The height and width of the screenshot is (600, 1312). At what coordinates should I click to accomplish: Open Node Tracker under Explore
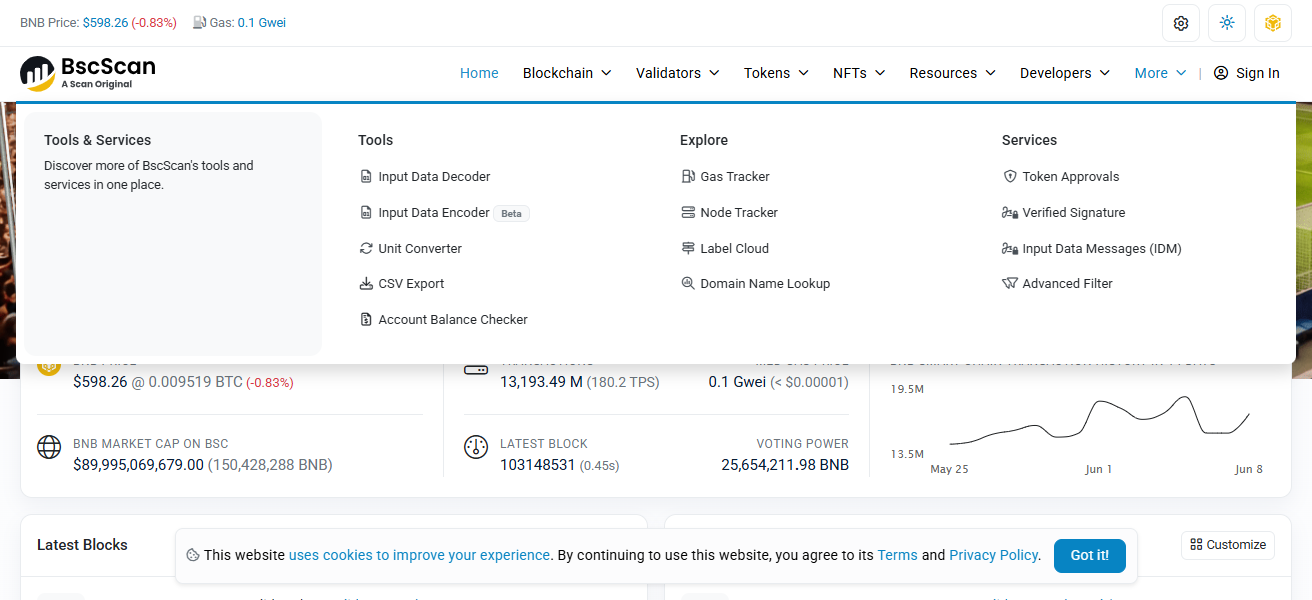(x=730, y=213)
